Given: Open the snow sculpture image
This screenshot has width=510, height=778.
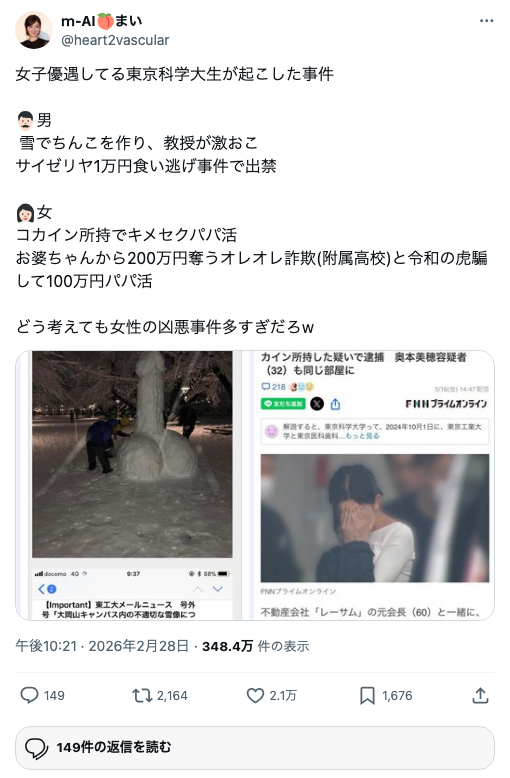Looking at the screenshot, I should point(128,485).
